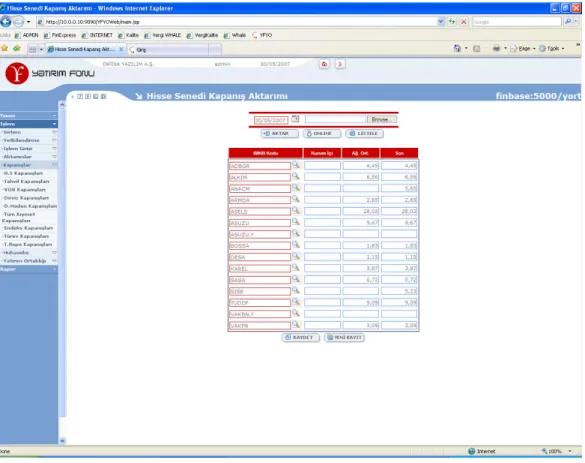Screen dimensions: 585x463
Task: Click the sidebar scrollbar up arrow
Action: [62, 105]
